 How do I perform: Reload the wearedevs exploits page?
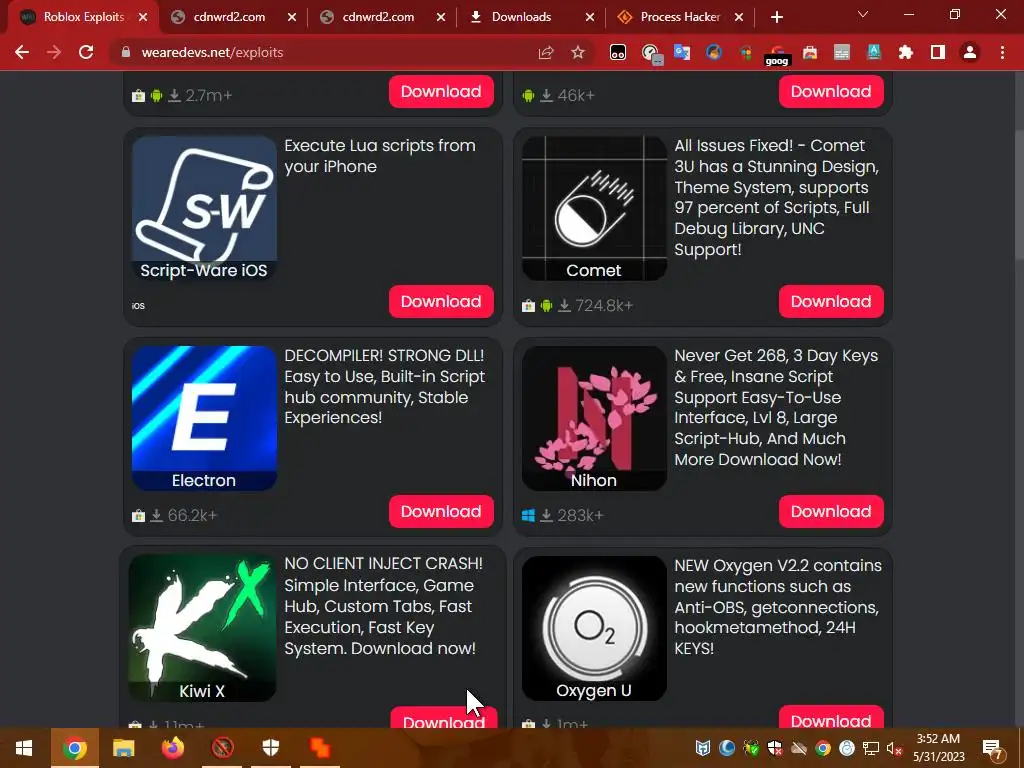(86, 52)
